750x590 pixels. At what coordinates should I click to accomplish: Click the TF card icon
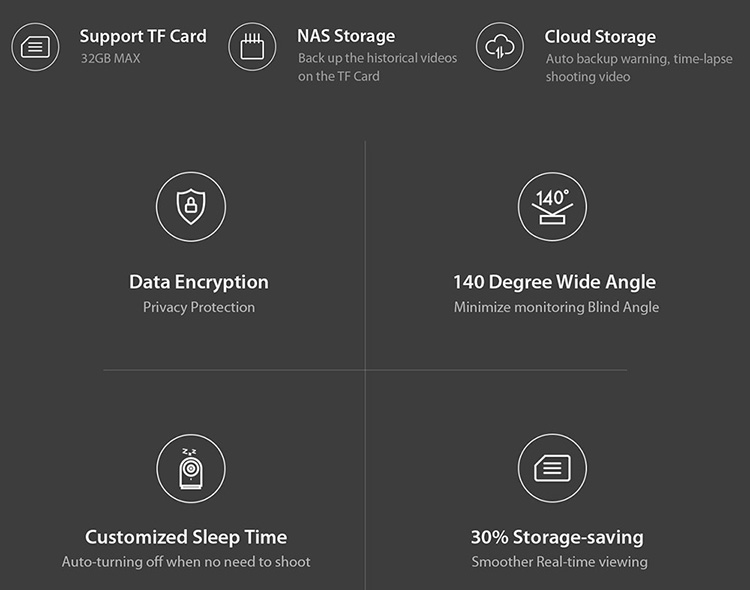coord(34,47)
